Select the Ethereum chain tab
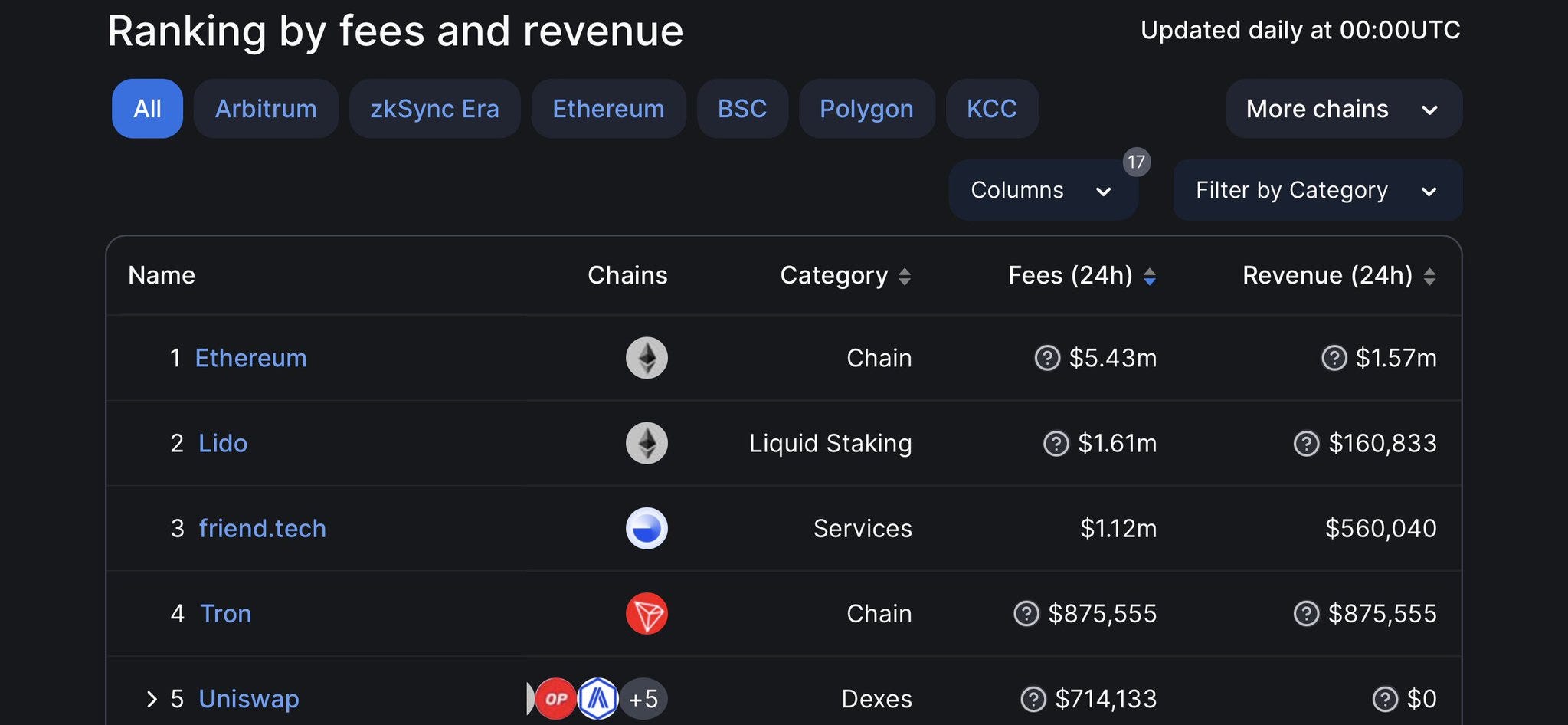Image resolution: width=1568 pixels, height=725 pixels. (x=608, y=109)
